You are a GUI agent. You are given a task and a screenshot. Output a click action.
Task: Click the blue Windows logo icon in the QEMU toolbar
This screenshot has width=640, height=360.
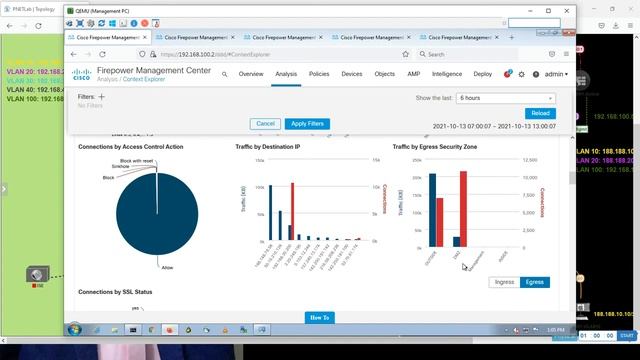112,23
